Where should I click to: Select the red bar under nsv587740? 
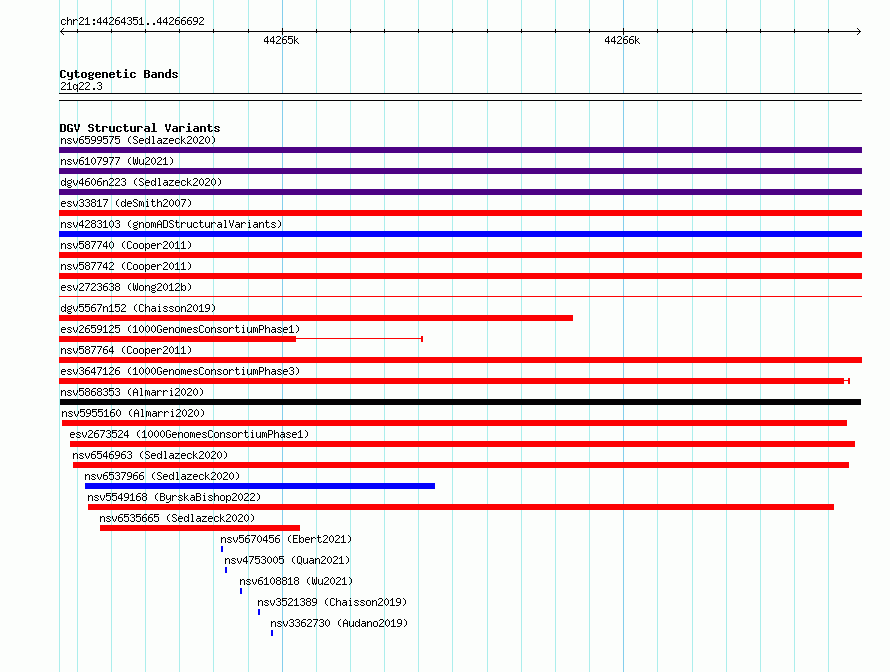[x=460, y=255]
